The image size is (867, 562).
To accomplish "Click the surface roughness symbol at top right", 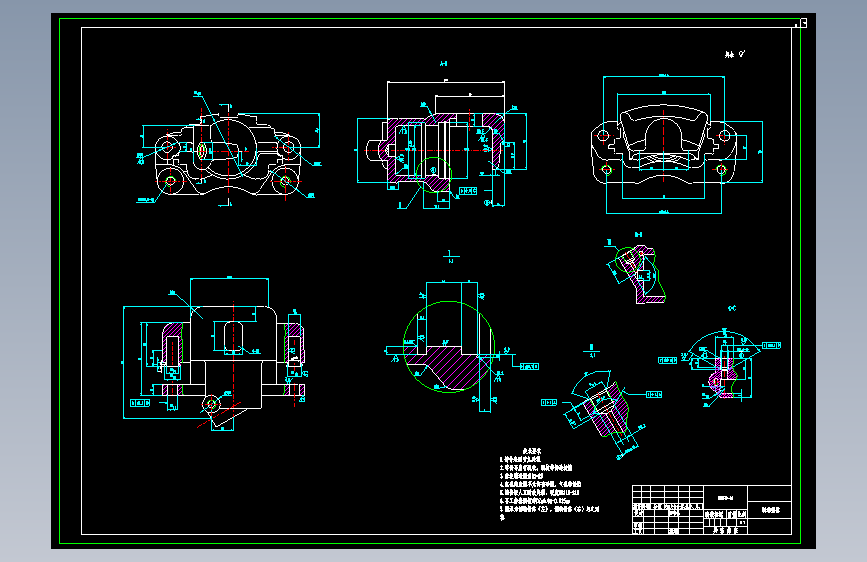I will tap(735, 54).
